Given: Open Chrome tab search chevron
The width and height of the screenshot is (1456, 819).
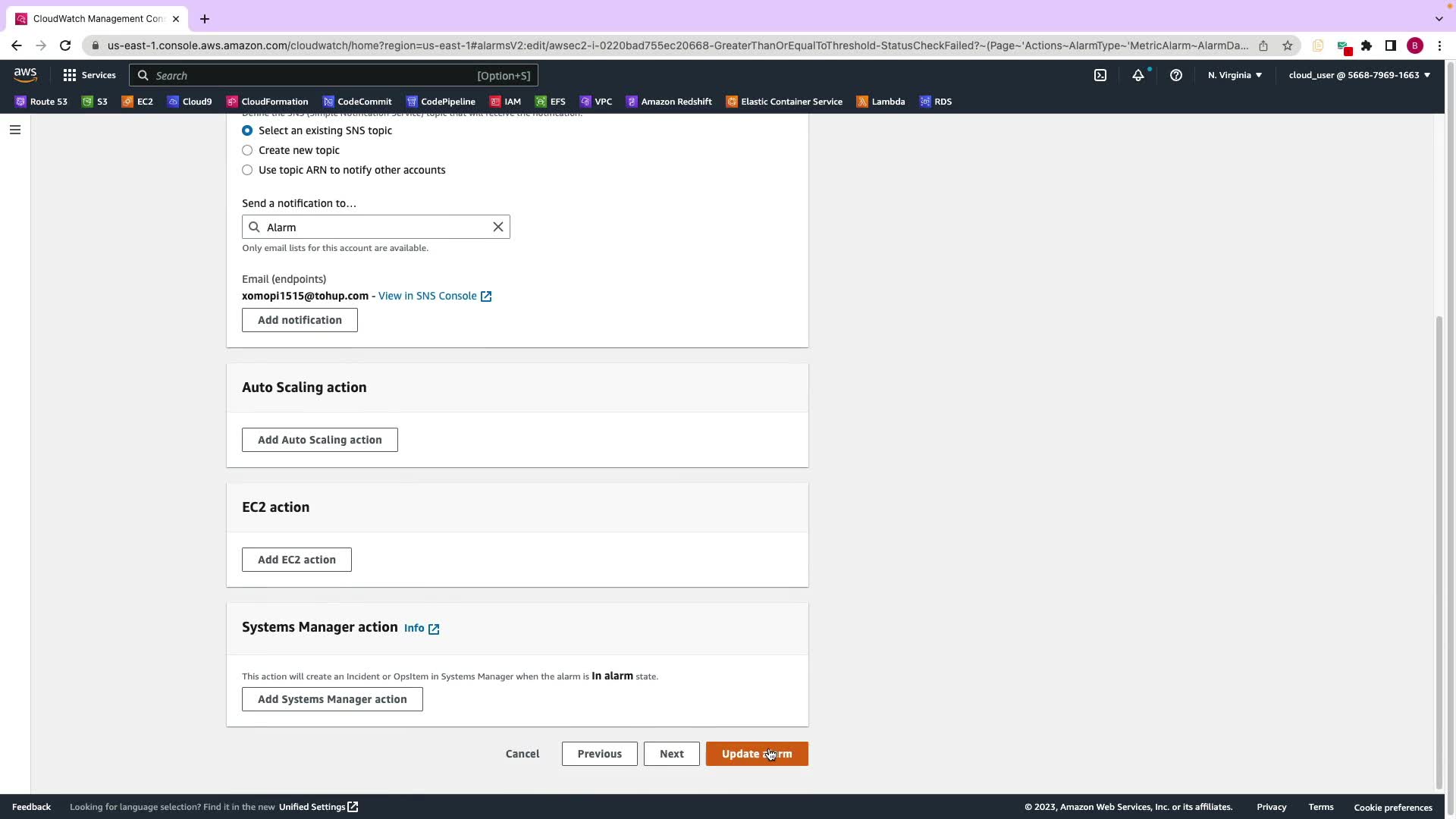Looking at the screenshot, I should pos(1439,18).
